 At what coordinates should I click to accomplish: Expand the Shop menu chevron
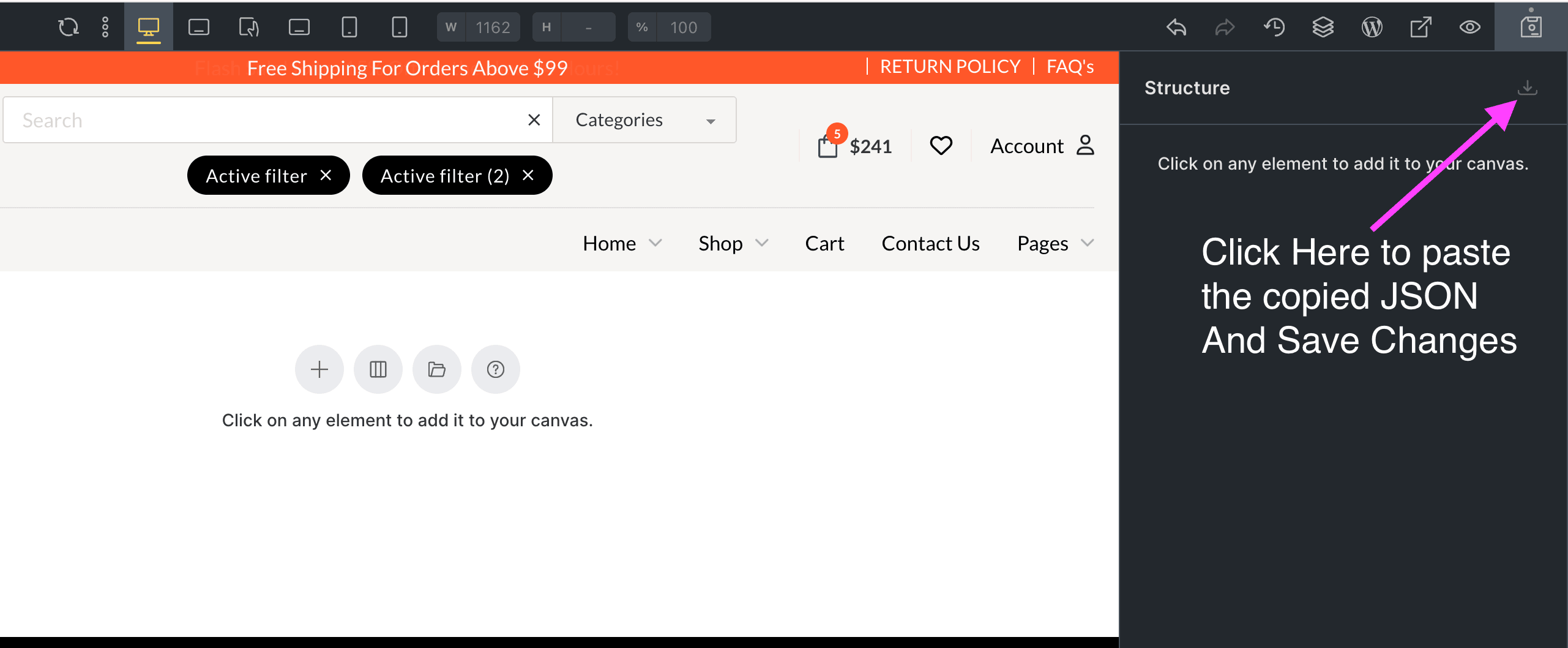coord(762,243)
